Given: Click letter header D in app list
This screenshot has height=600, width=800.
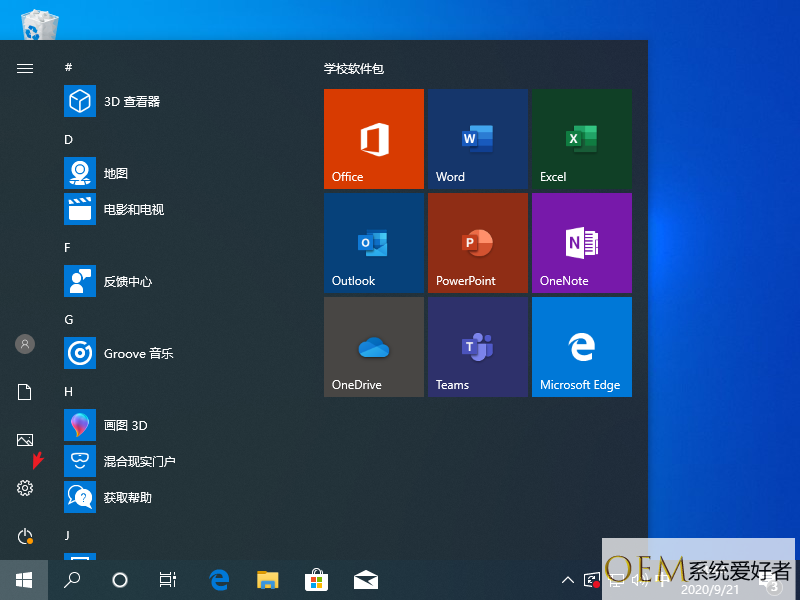Looking at the screenshot, I should click(69, 139).
